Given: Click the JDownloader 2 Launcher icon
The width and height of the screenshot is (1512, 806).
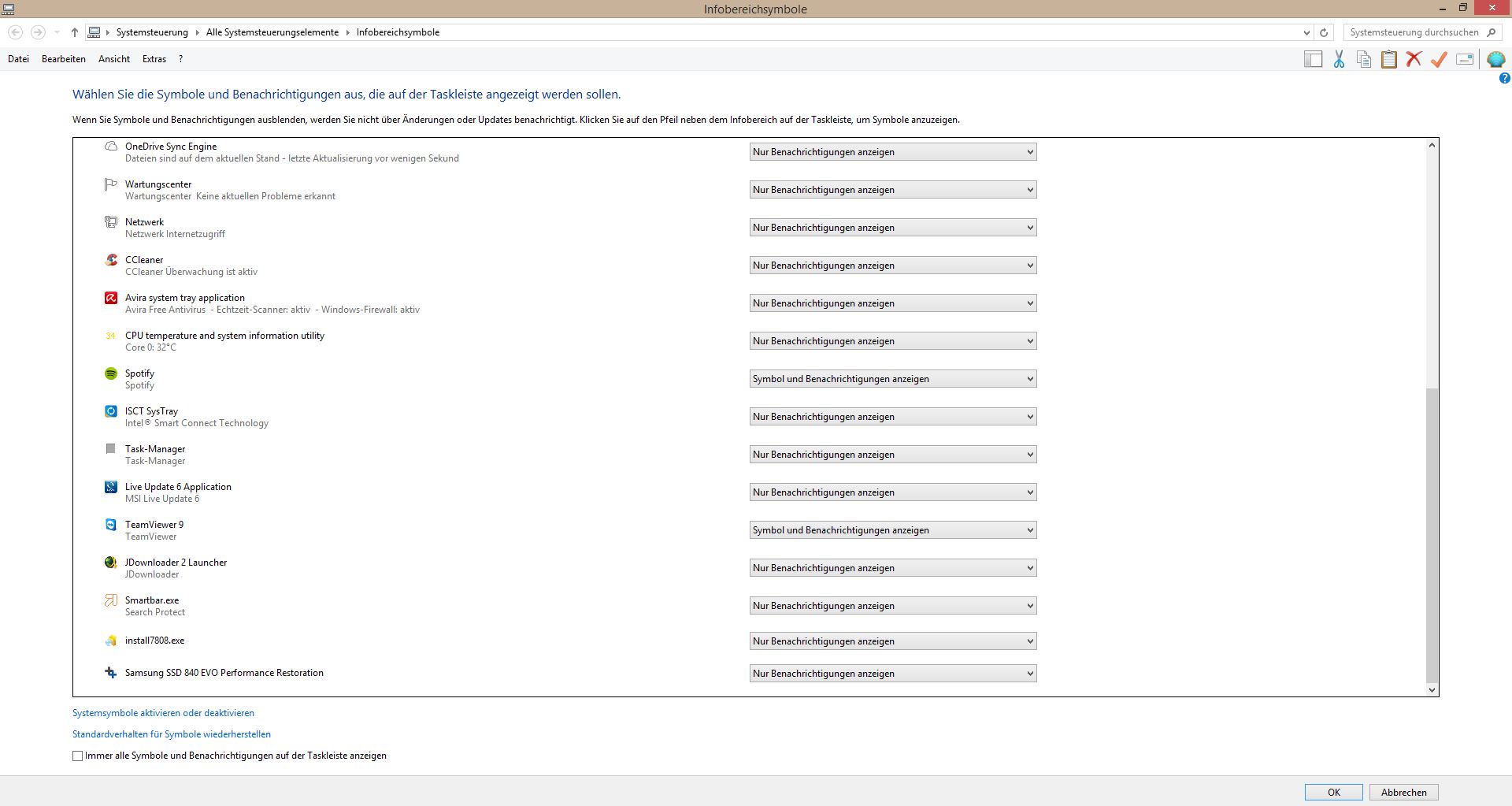Looking at the screenshot, I should click(x=111, y=563).
